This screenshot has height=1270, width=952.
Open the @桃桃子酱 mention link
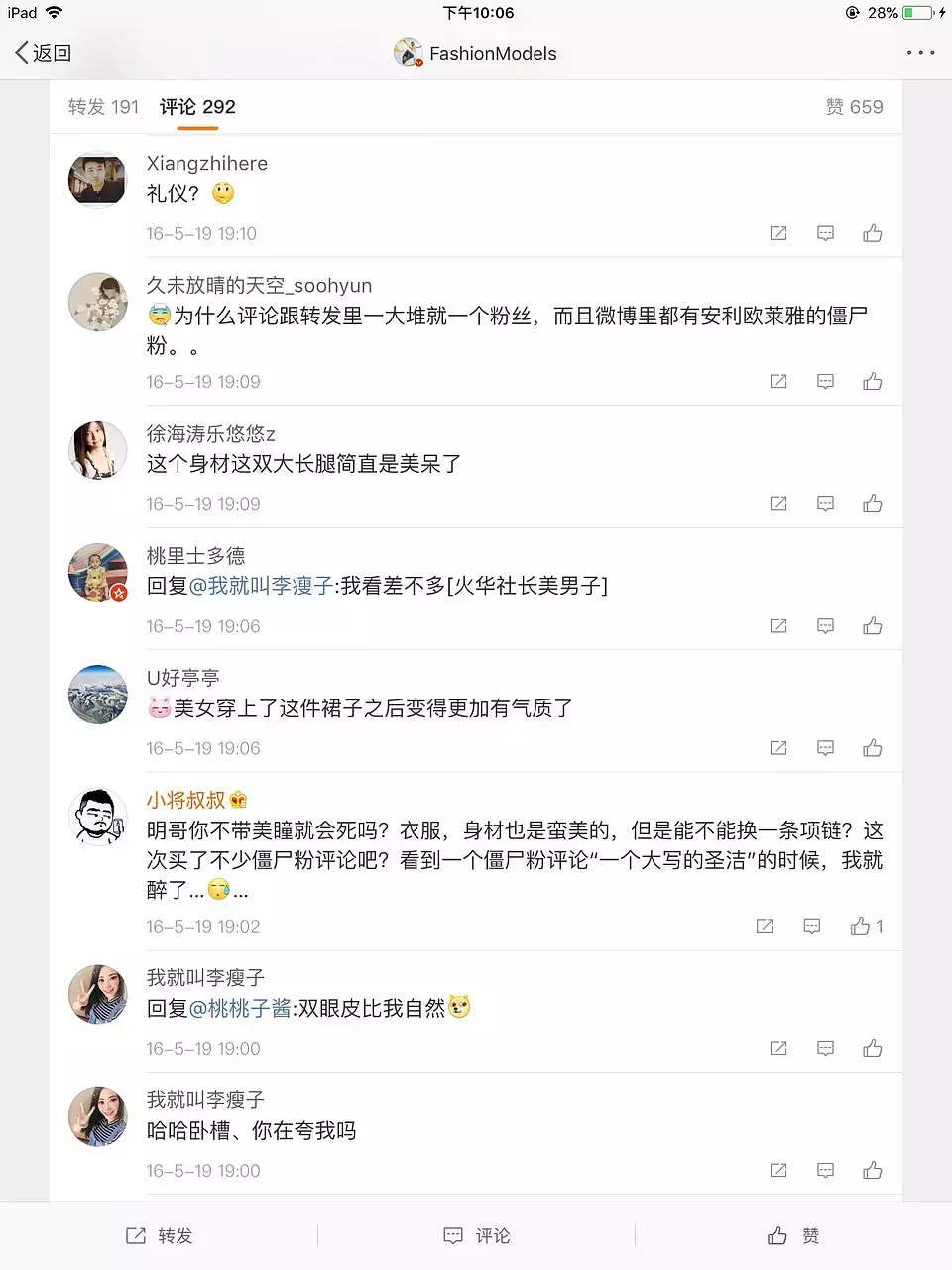click(240, 1009)
